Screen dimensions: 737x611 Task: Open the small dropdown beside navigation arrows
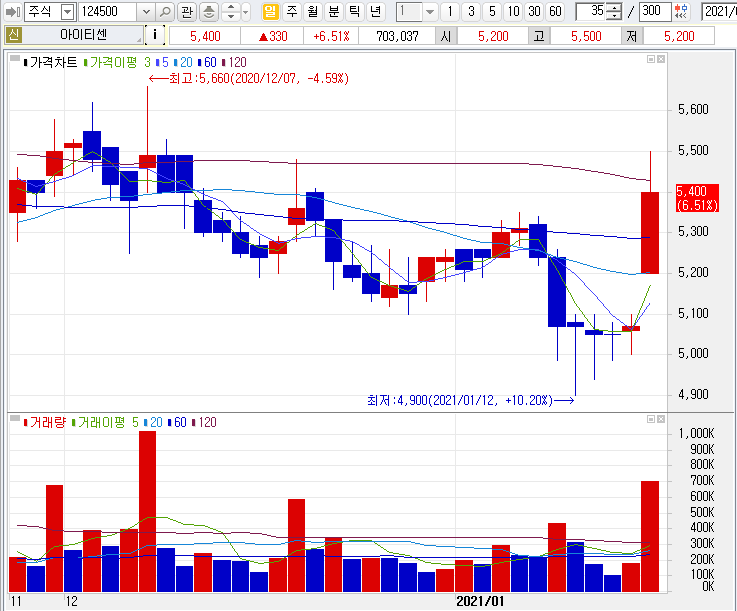point(246,12)
